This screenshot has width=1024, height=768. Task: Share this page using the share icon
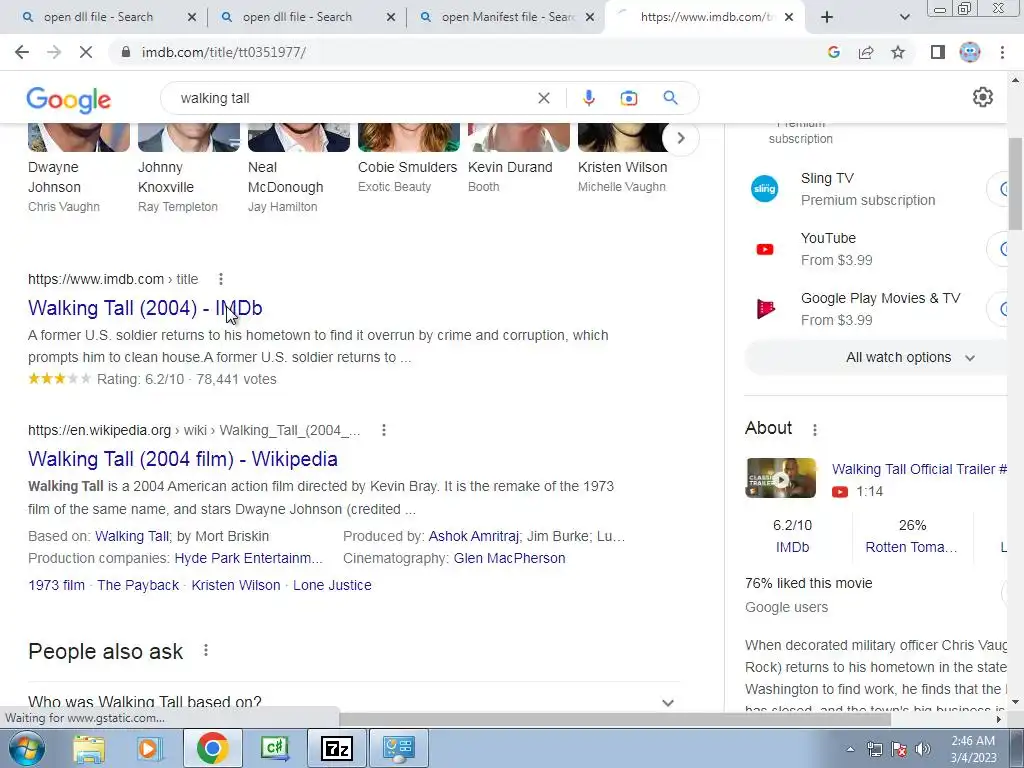coord(866,52)
